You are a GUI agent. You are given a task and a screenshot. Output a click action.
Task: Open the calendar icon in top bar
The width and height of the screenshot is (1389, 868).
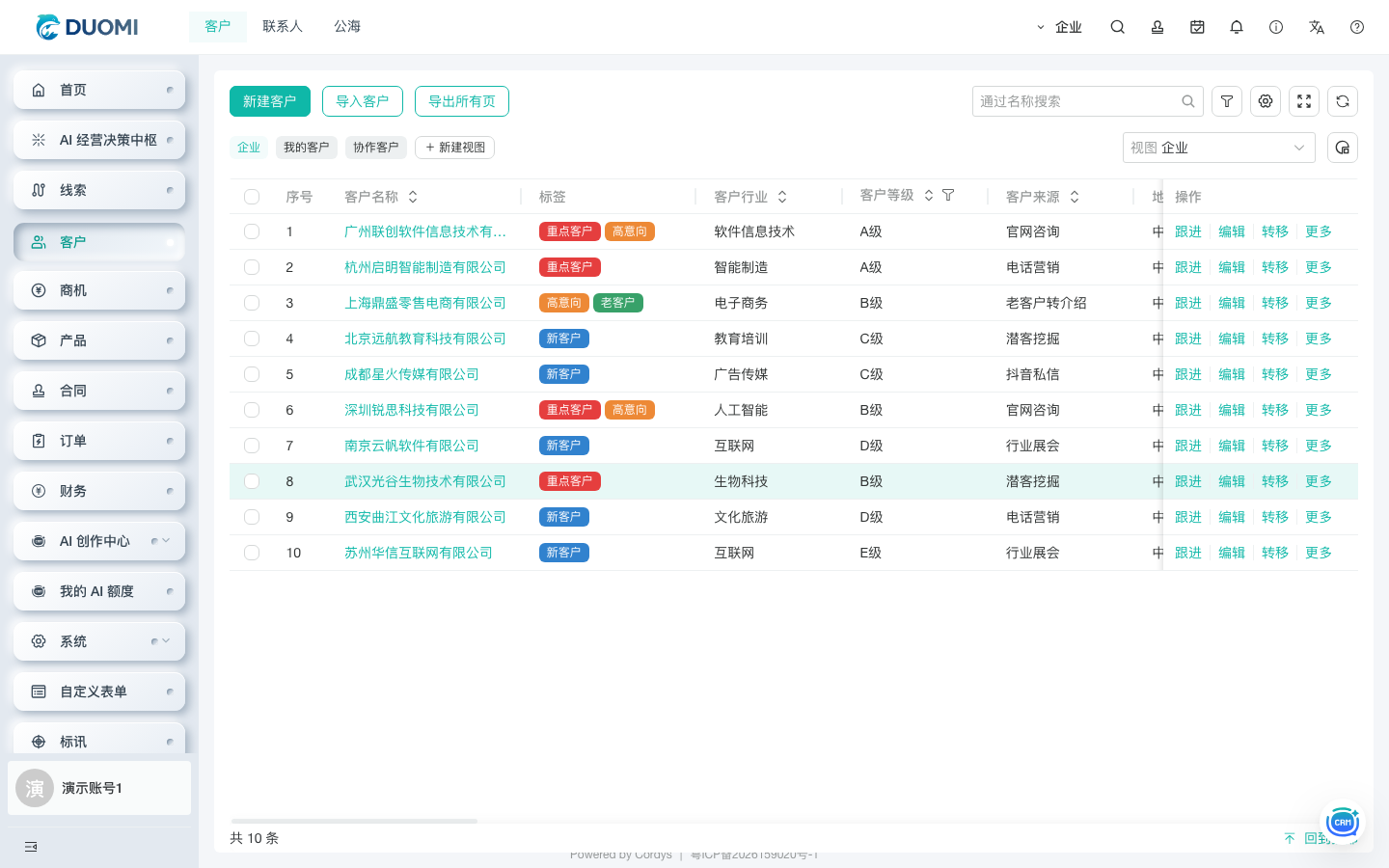pos(1197,27)
